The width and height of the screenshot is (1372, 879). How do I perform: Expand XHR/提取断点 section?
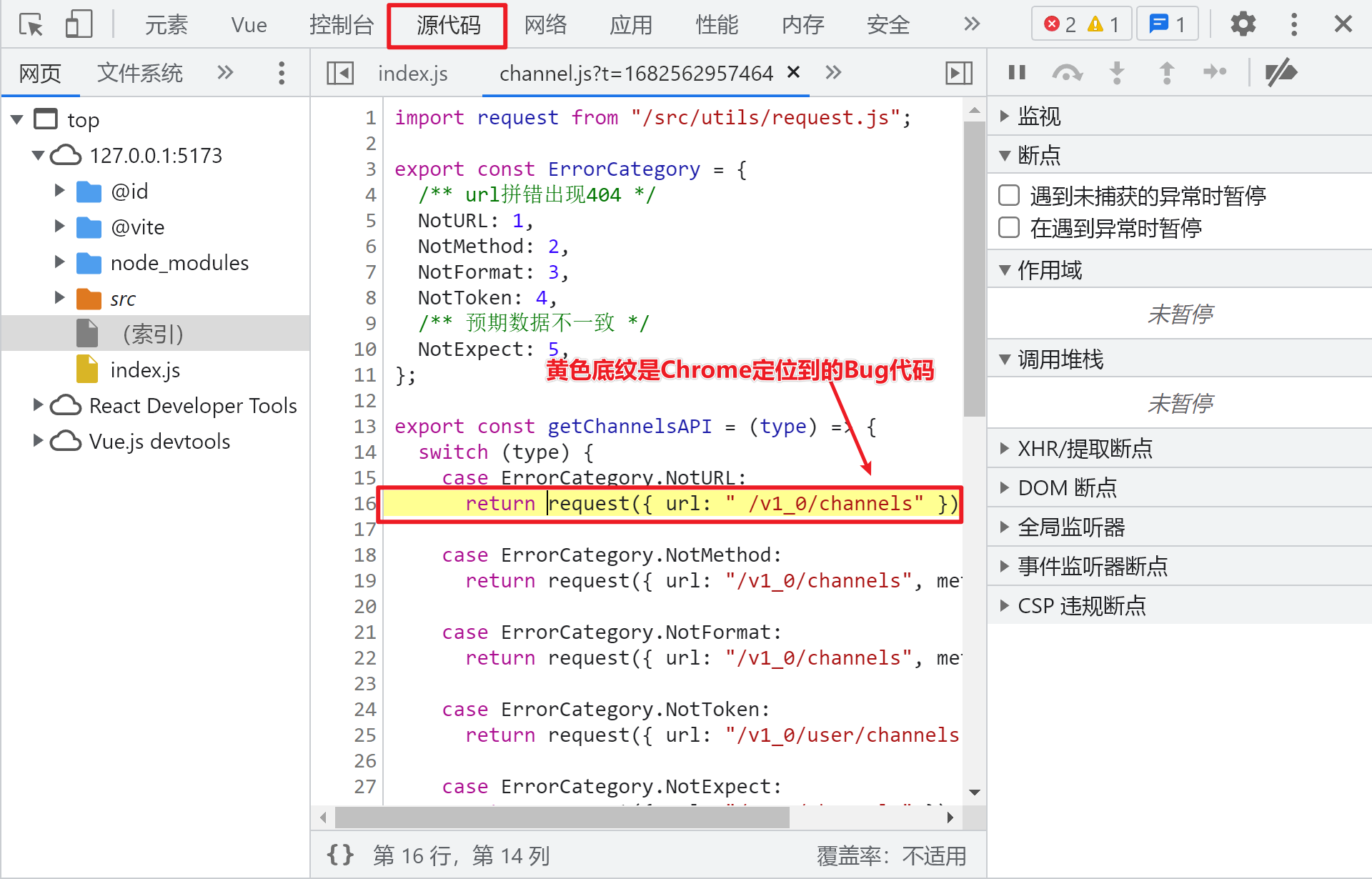[x=1179, y=449]
